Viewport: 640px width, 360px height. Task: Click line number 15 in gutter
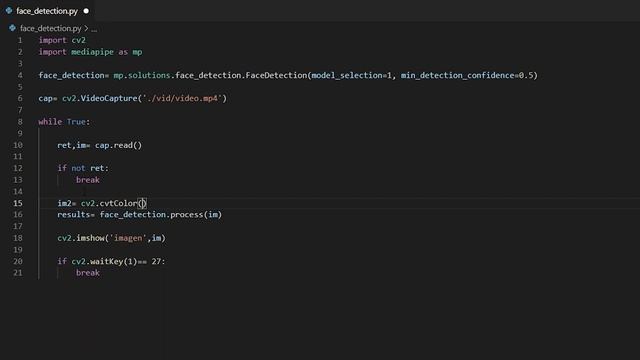18,203
